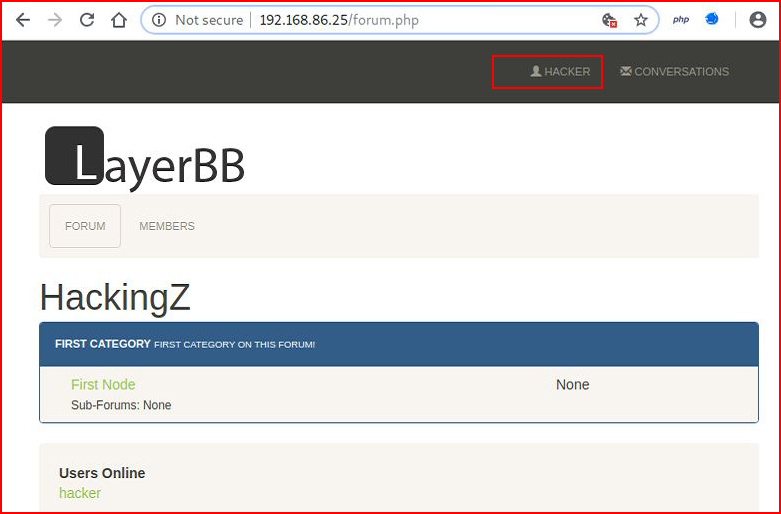Open the browser home page
This screenshot has height=514, width=781.
(x=119, y=20)
